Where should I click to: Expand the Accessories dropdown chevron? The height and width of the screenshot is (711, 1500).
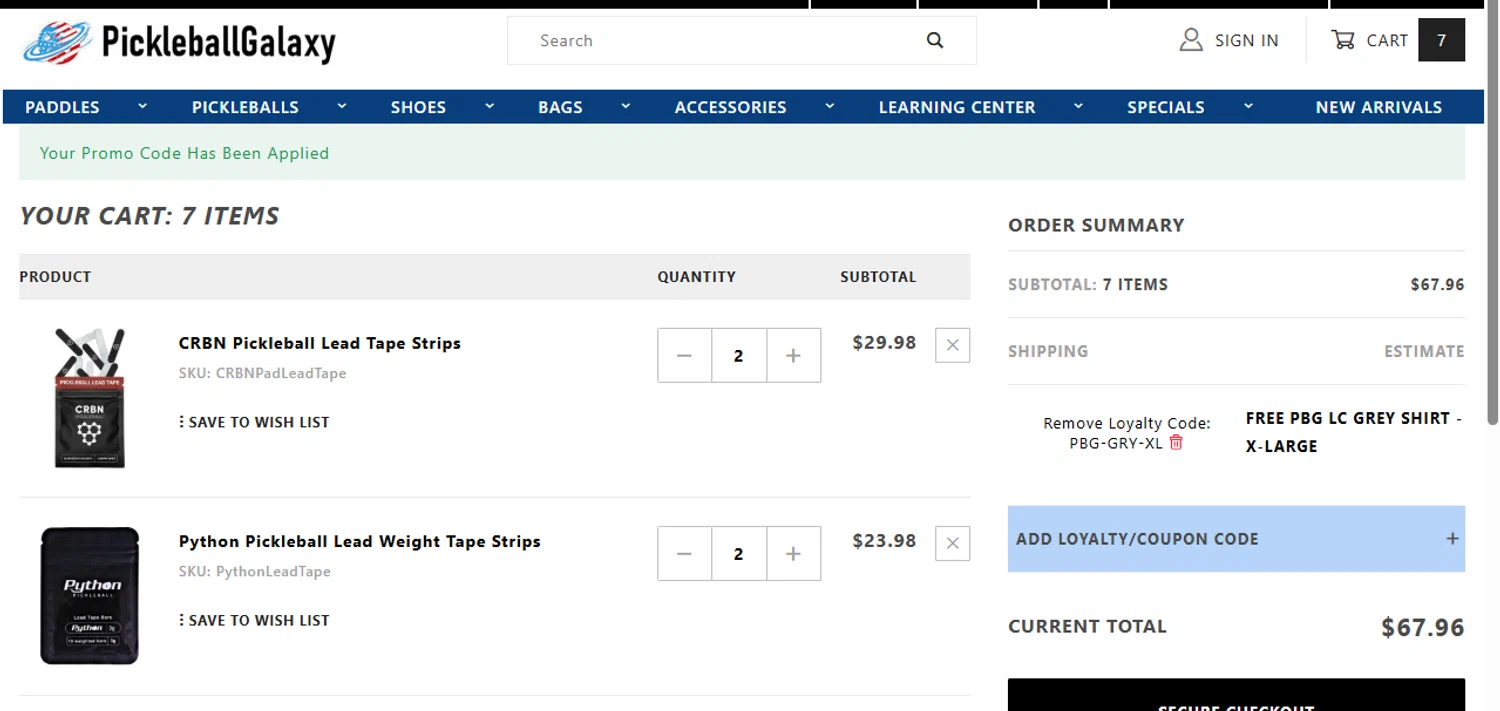tap(829, 106)
